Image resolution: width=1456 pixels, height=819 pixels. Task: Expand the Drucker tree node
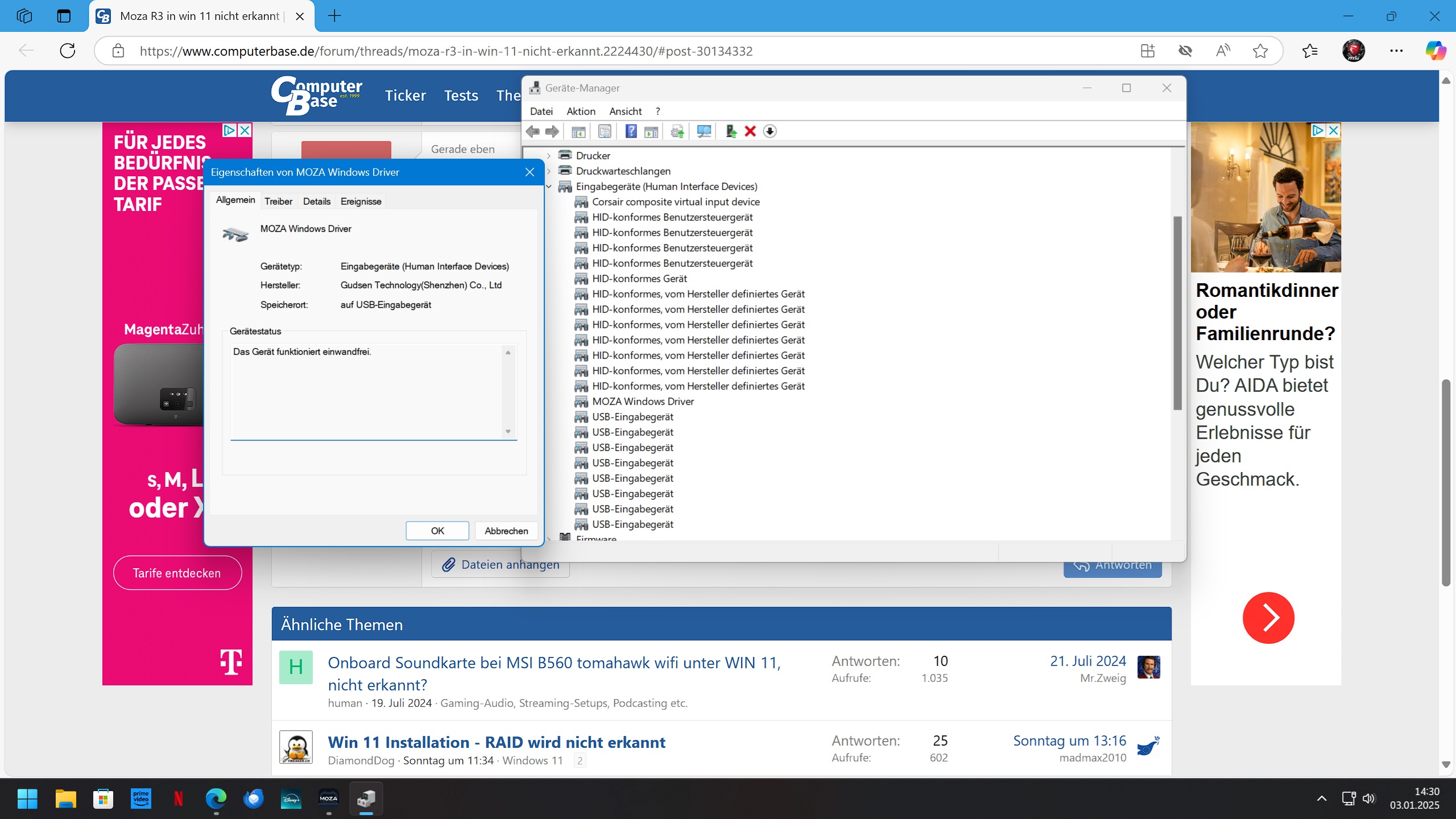click(x=549, y=156)
